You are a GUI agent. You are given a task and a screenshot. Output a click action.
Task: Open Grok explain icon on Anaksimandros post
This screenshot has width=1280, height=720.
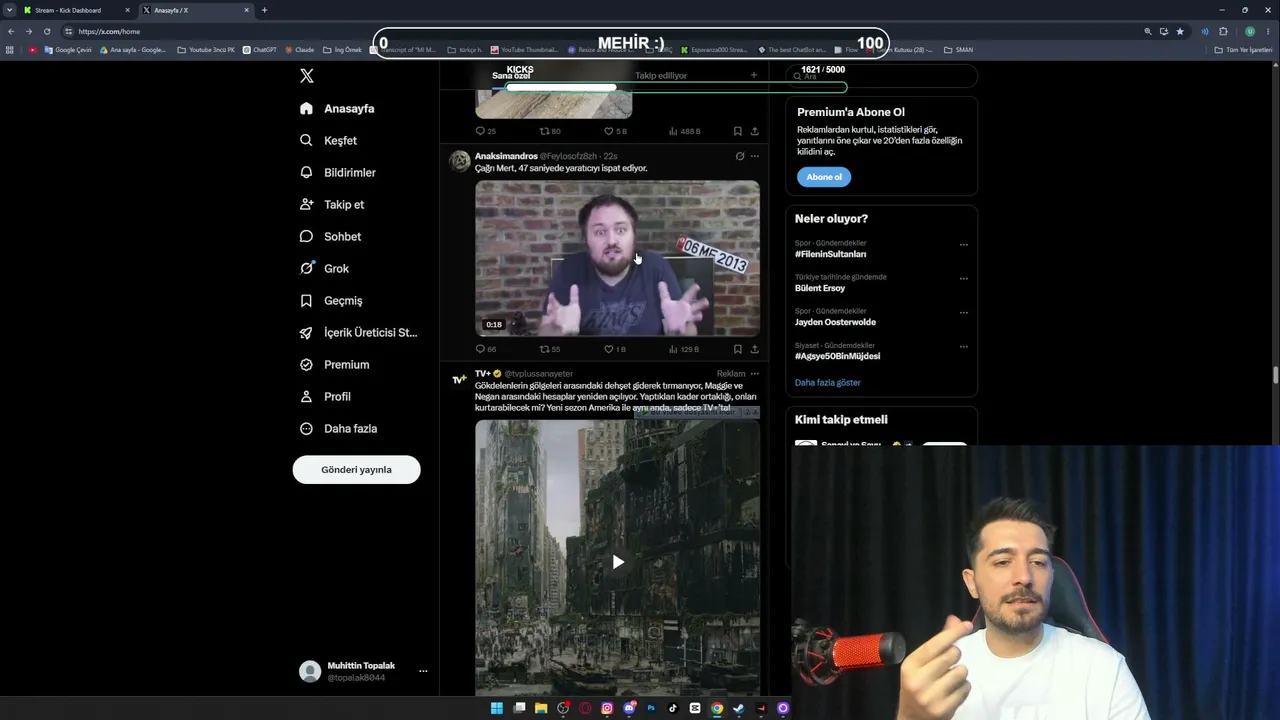coord(740,156)
